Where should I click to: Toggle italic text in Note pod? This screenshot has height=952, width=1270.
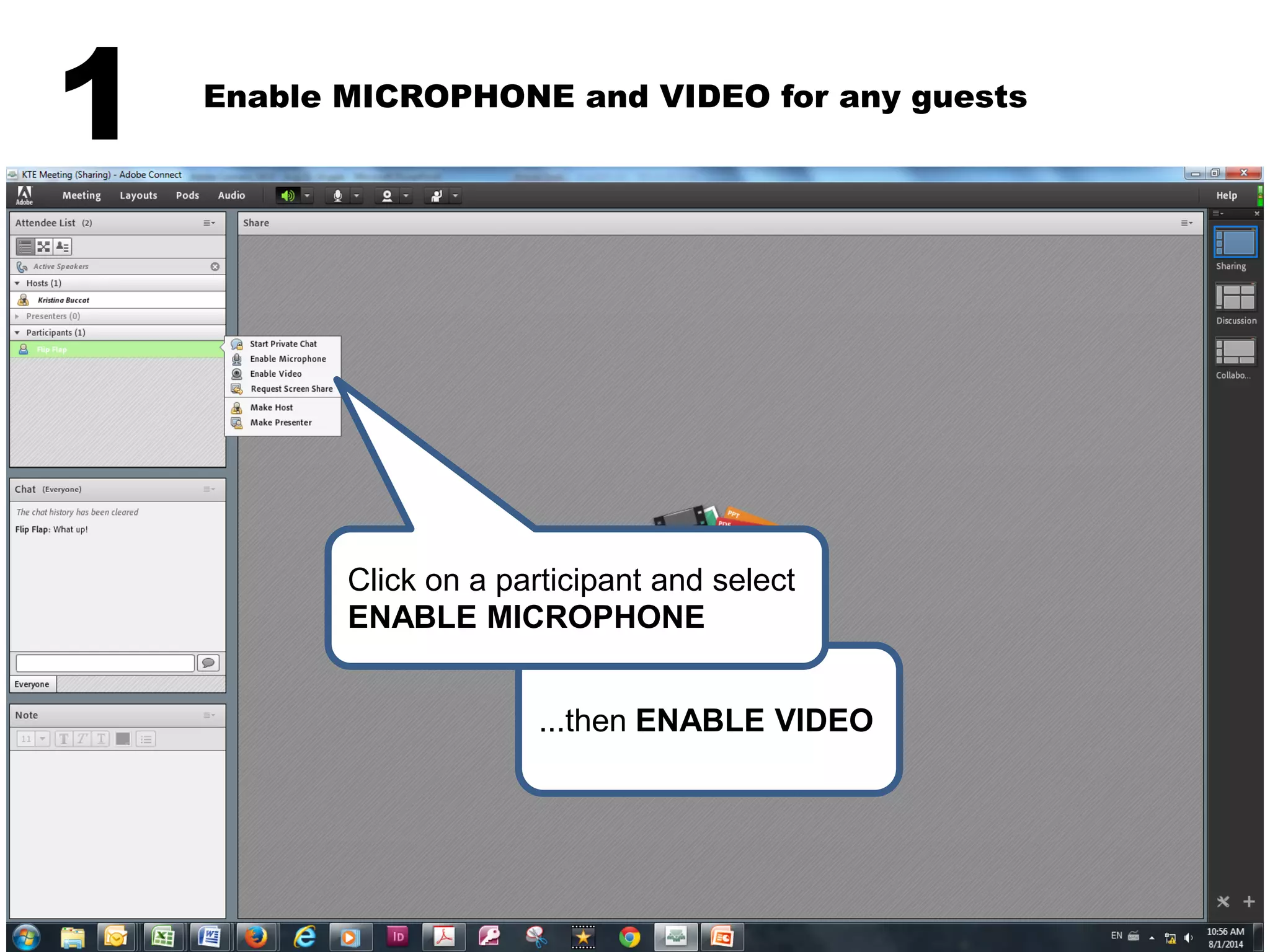(82, 739)
